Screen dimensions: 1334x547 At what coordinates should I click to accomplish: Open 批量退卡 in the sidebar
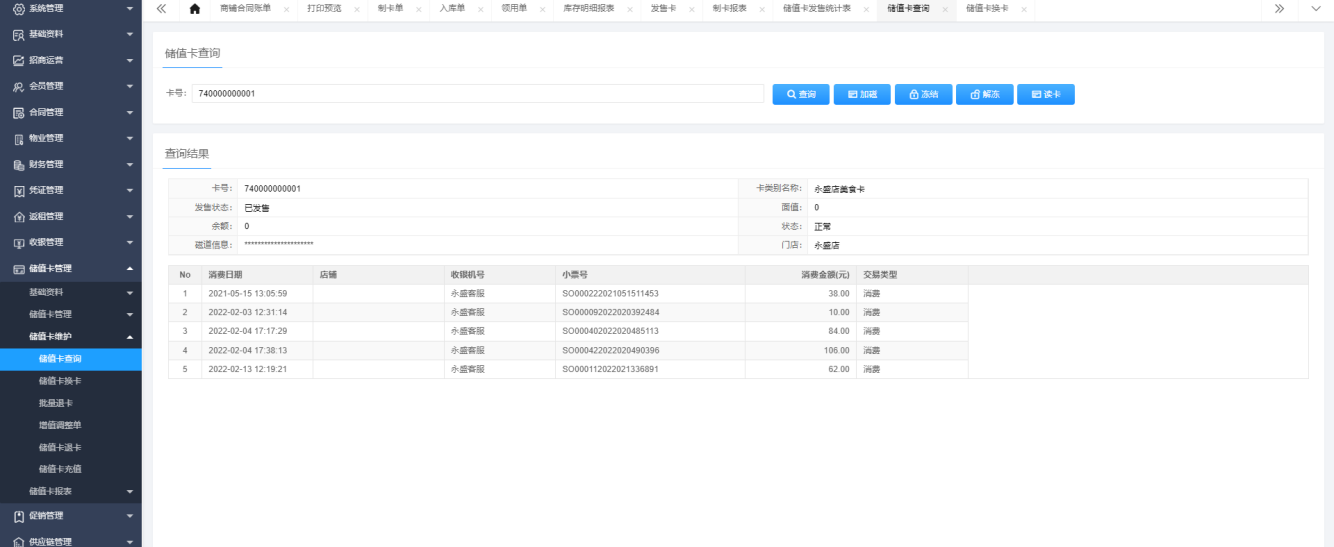(55, 403)
